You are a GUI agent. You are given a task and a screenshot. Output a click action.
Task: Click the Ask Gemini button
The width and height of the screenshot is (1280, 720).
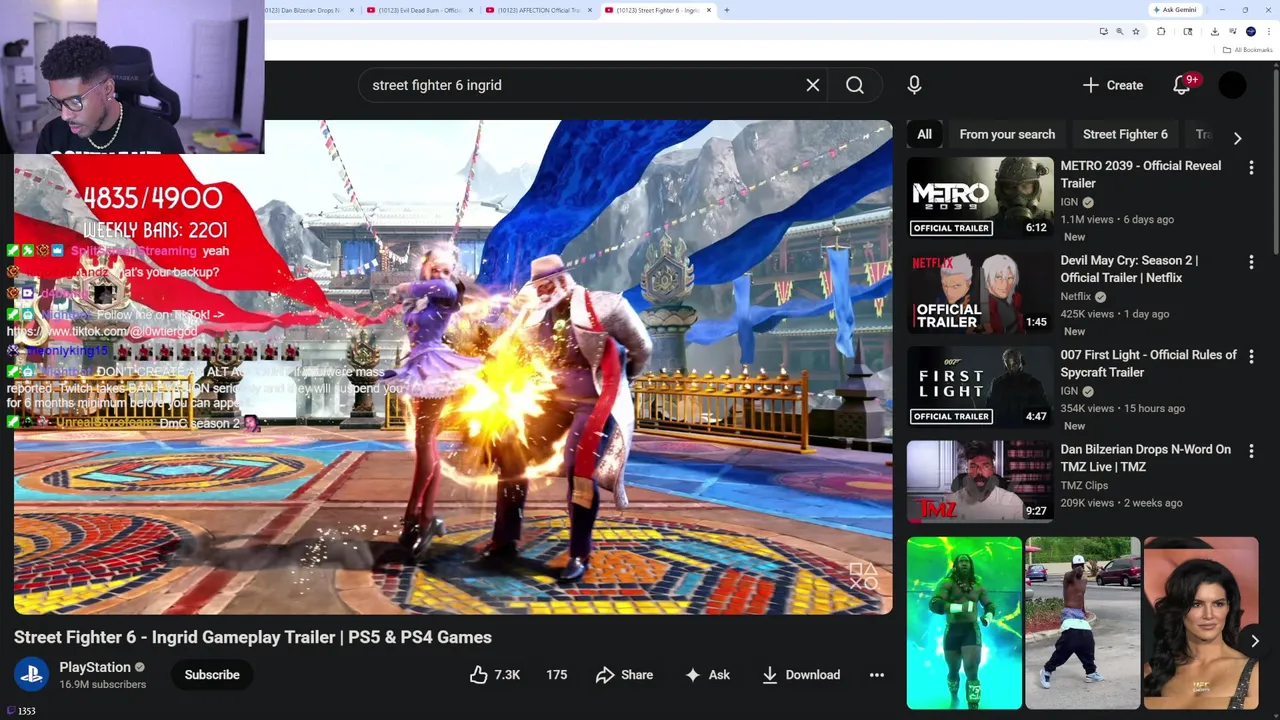click(1174, 10)
